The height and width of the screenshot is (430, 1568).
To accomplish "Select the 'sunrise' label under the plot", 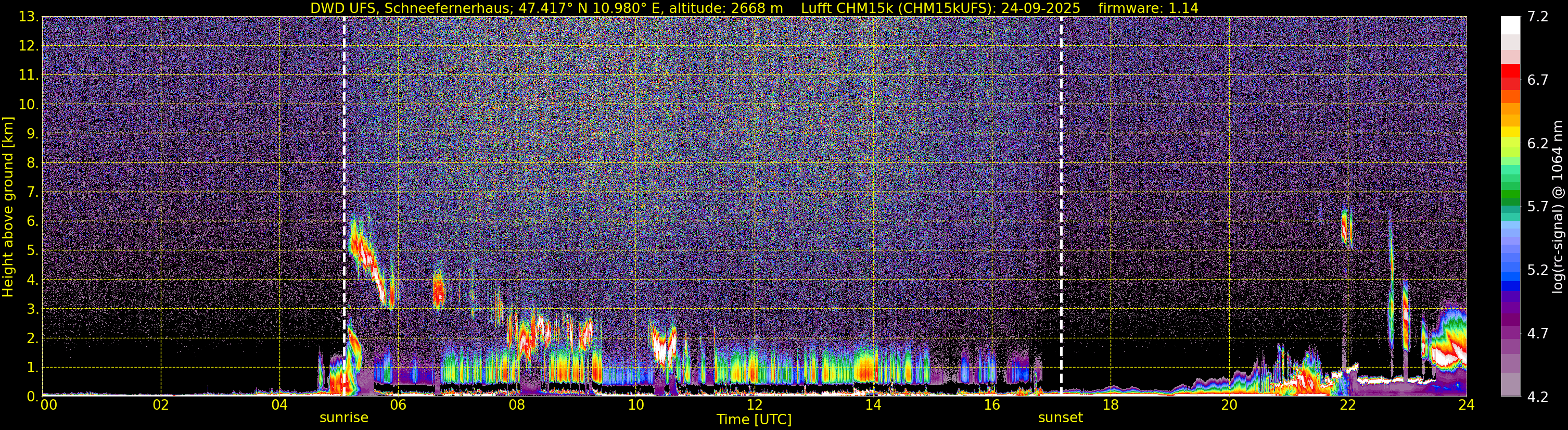I will click(344, 418).
